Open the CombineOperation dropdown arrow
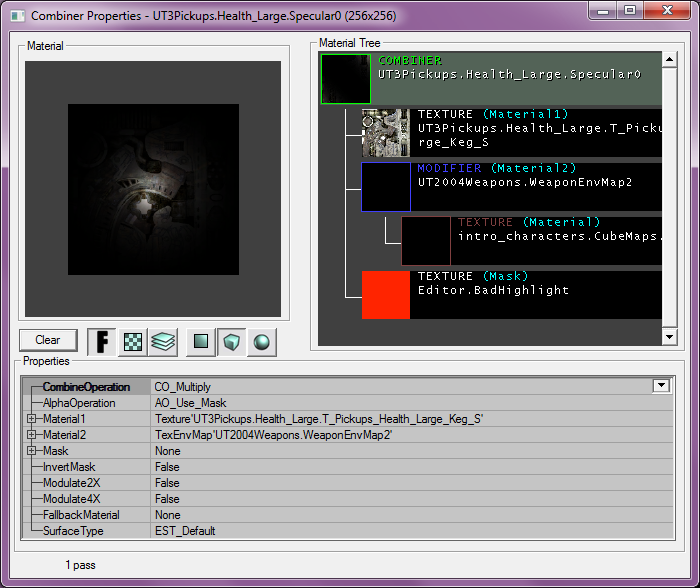The image size is (700, 588). (x=660, y=386)
